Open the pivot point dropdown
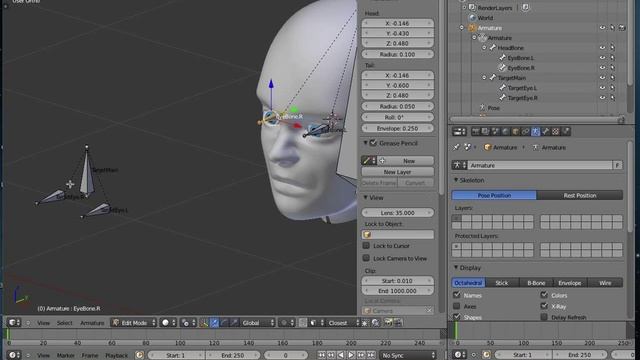This screenshot has height=360, width=640. 188,323
